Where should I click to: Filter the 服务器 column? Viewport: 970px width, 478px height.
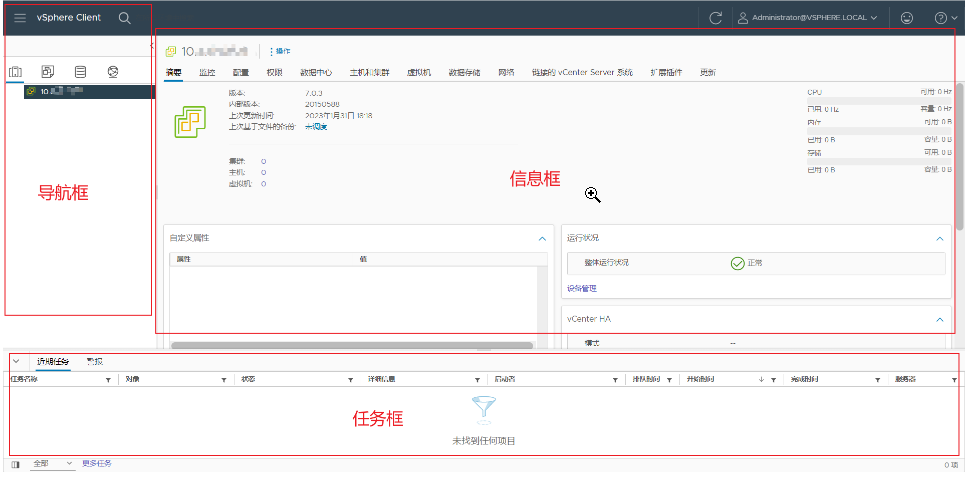(x=954, y=380)
